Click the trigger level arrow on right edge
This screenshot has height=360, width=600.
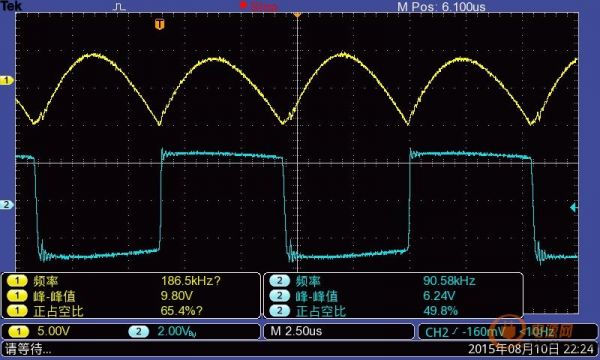click(x=574, y=208)
